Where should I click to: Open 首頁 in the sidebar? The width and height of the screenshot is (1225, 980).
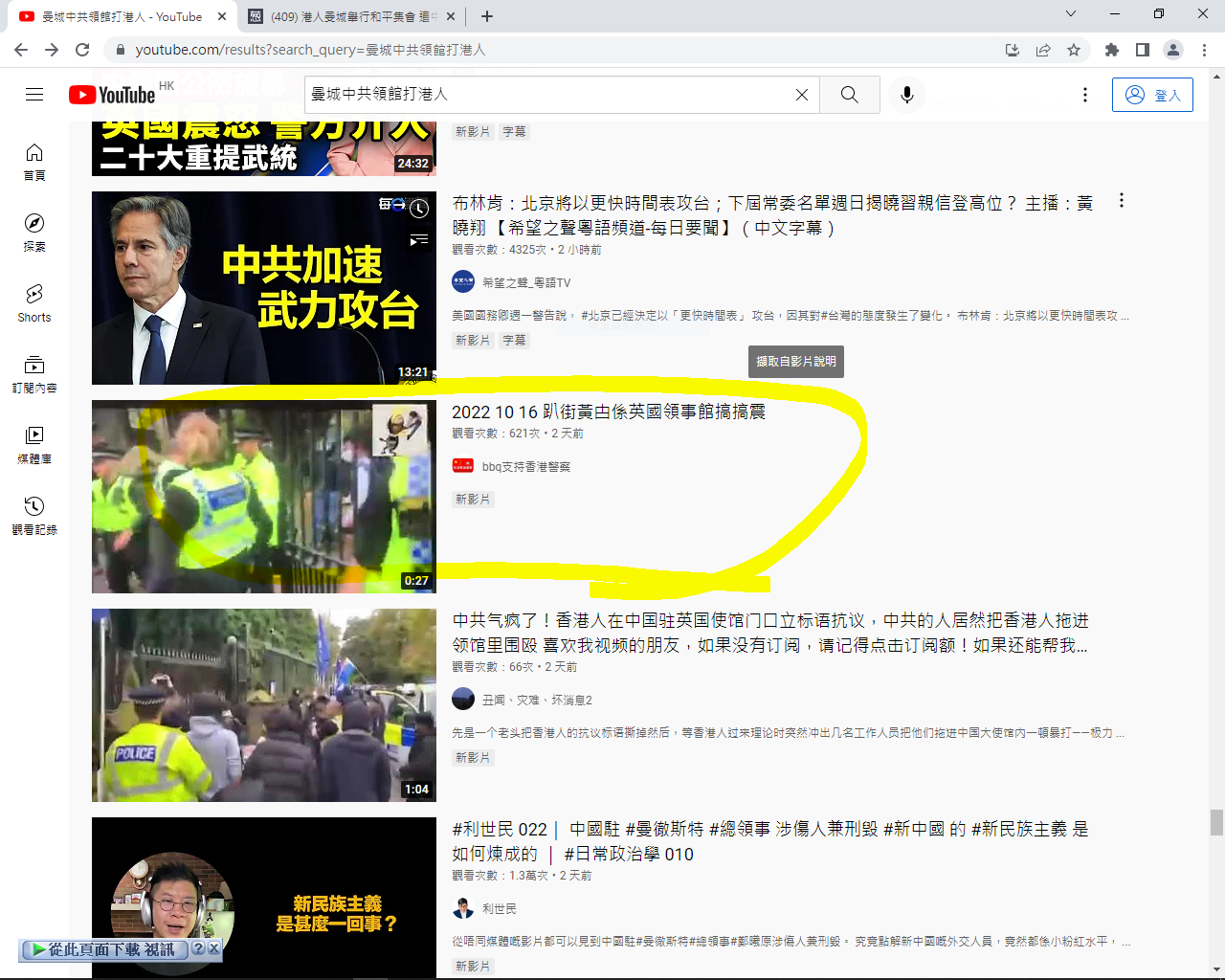(x=34, y=163)
